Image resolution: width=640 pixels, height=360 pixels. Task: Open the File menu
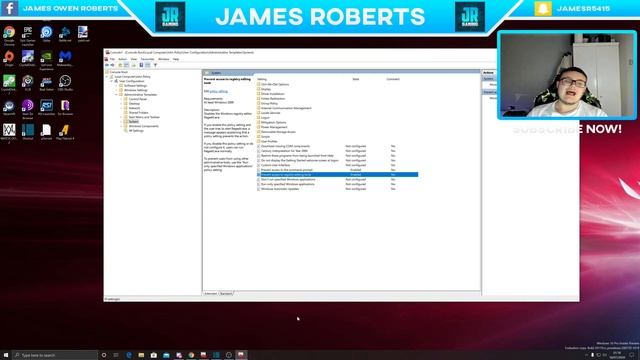coord(112,59)
